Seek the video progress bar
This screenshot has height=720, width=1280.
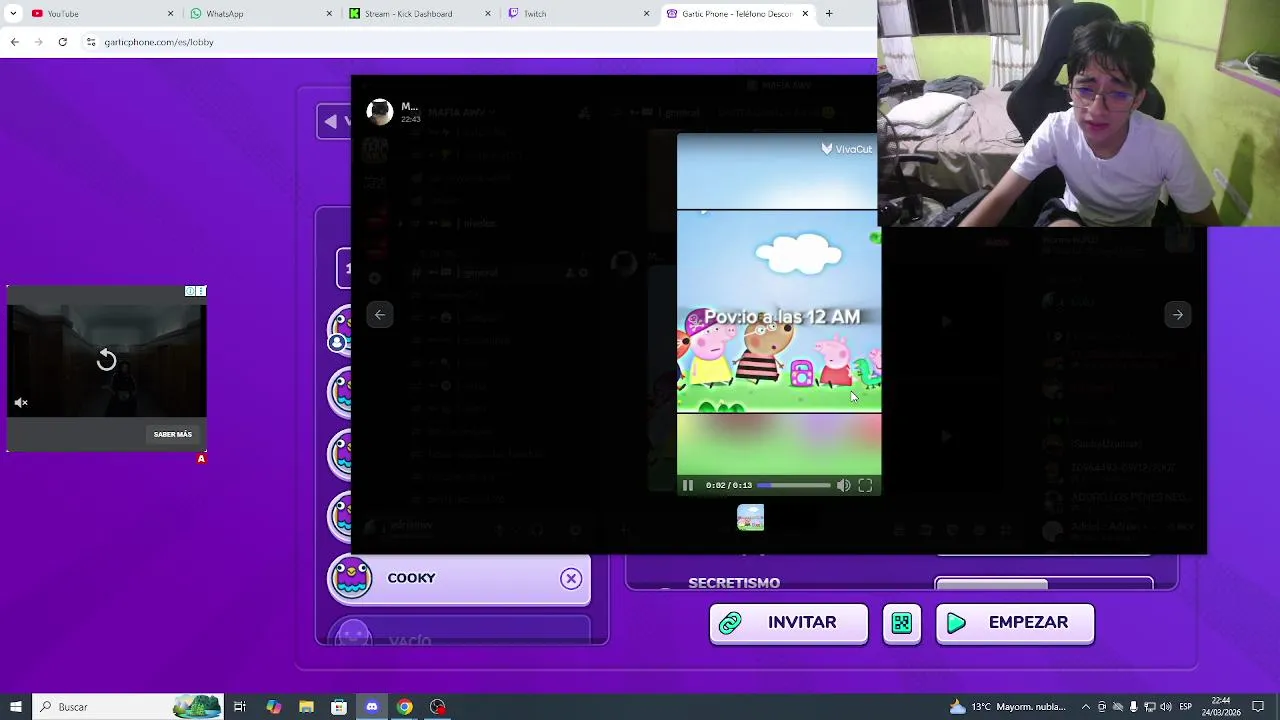coord(793,485)
